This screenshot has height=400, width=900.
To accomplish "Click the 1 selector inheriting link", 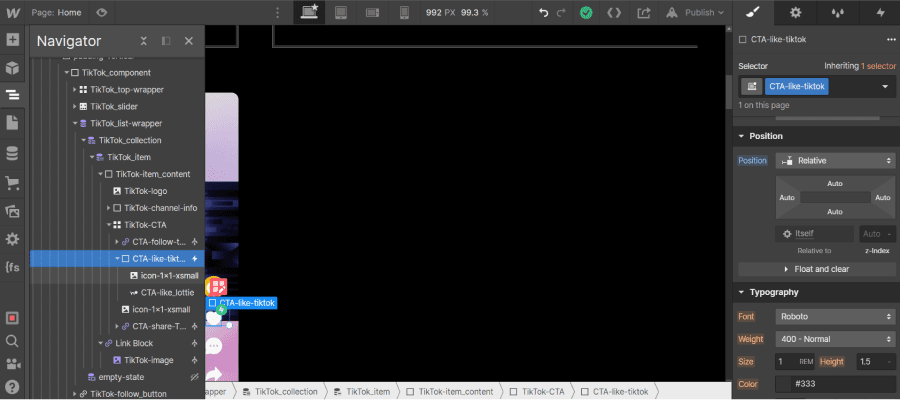I will pyautogui.click(x=878, y=66).
